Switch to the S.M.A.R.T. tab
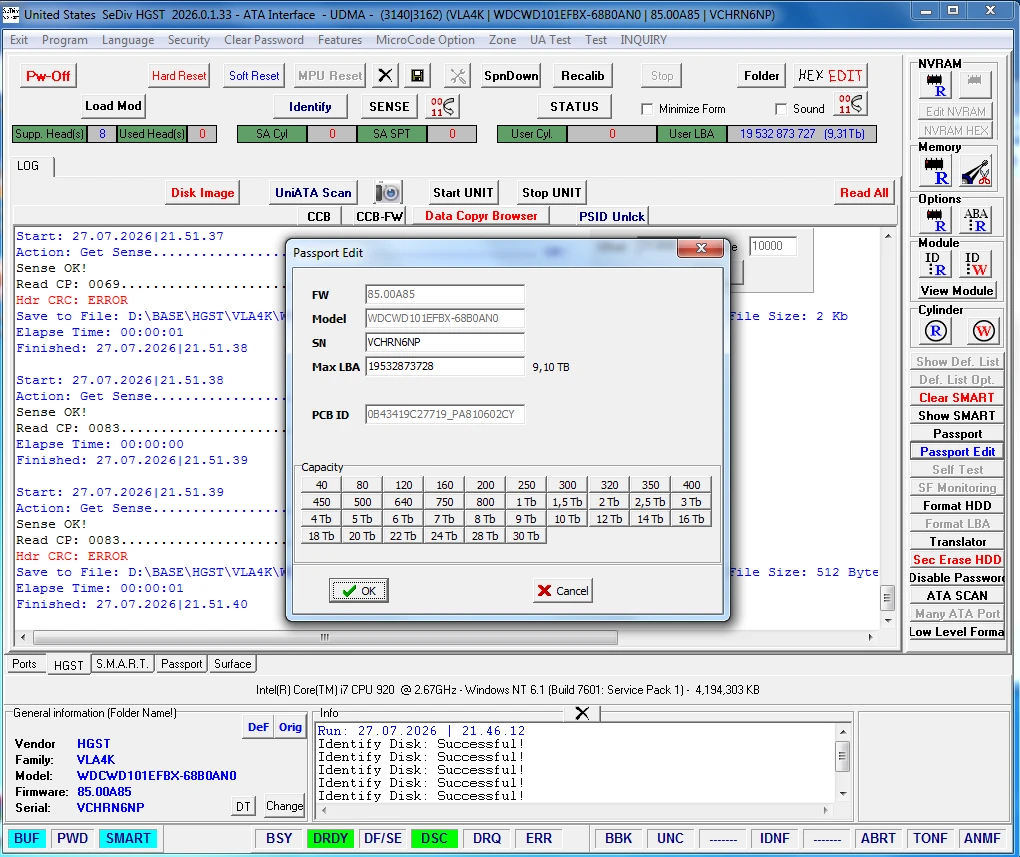Image resolution: width=1020 pixels, height=857 pixels. coord(122,664)
